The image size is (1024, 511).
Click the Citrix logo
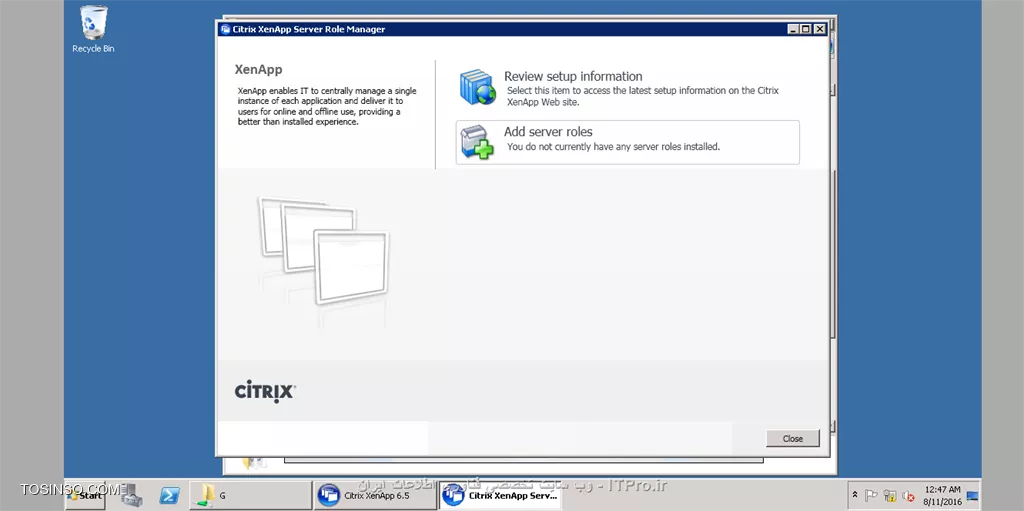point(265,391)
